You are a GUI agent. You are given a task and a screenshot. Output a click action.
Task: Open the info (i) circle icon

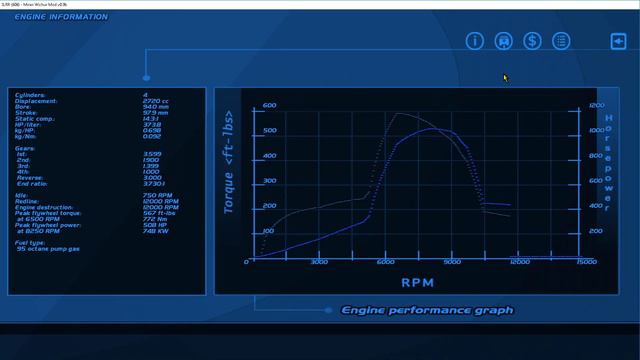coord(475,41)
